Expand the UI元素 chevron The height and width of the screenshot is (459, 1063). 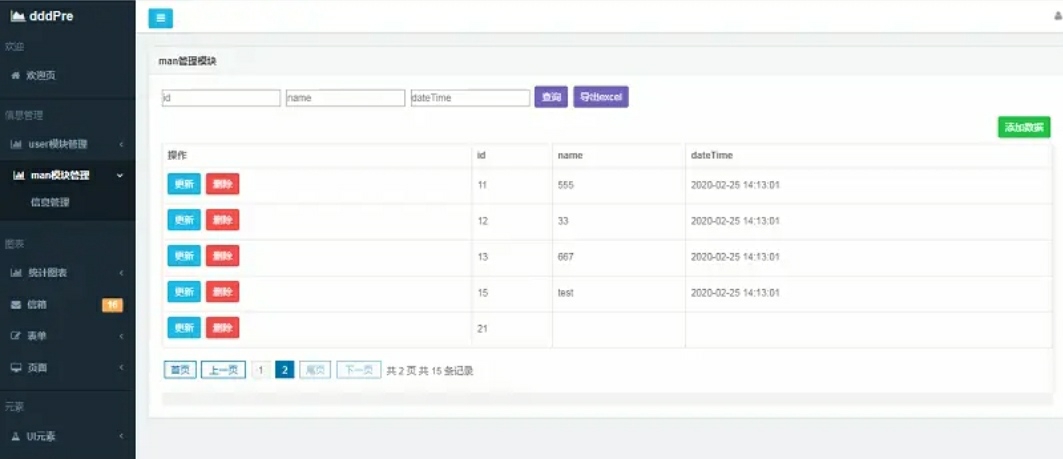(x=121, y=437)
